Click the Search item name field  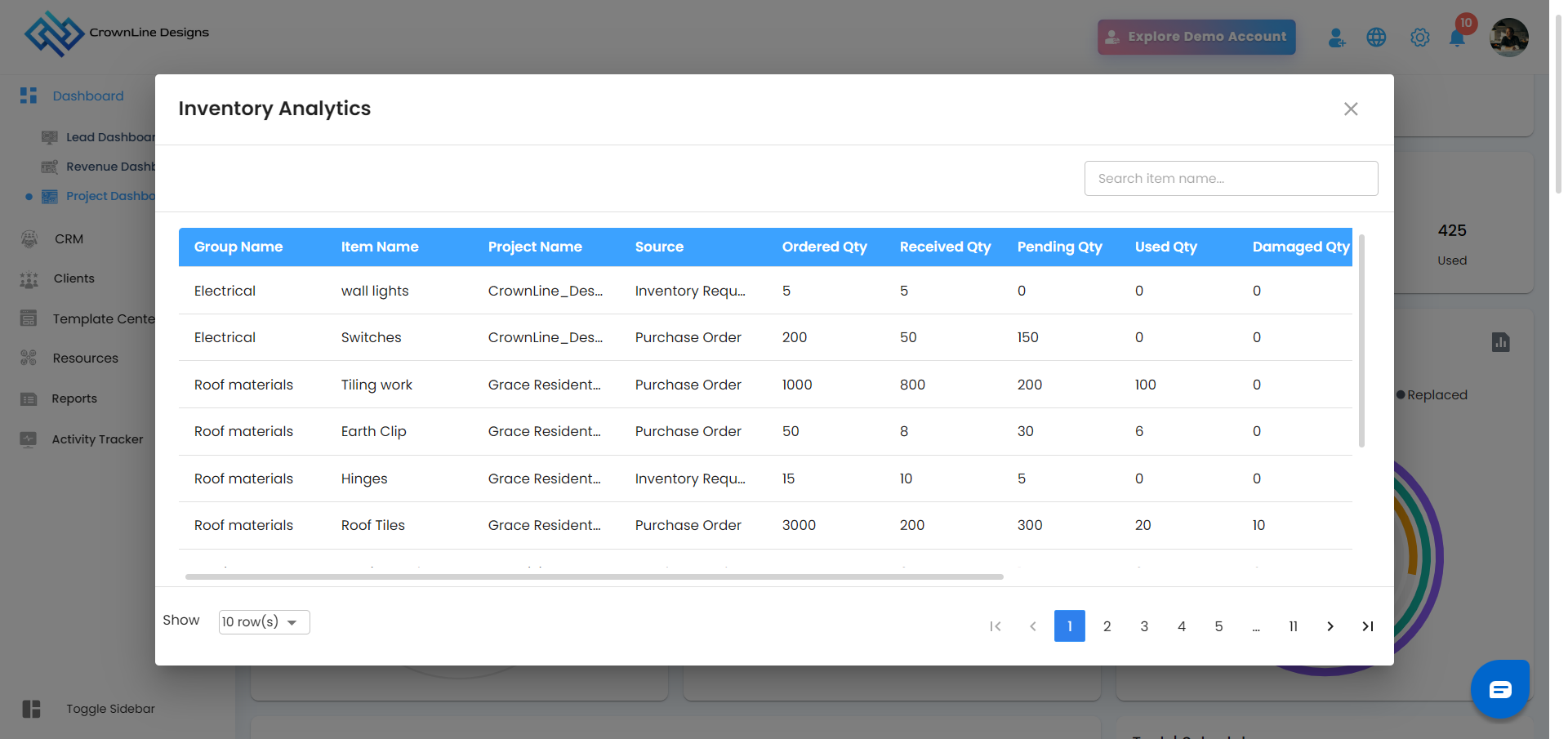[1231, 178]
